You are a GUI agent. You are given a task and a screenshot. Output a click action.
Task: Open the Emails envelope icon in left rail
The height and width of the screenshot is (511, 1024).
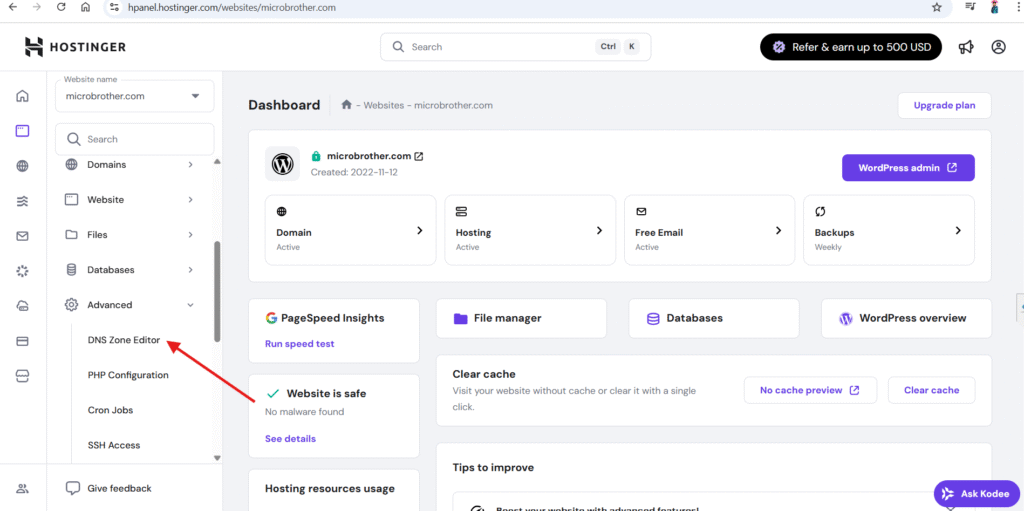[22, 236]
